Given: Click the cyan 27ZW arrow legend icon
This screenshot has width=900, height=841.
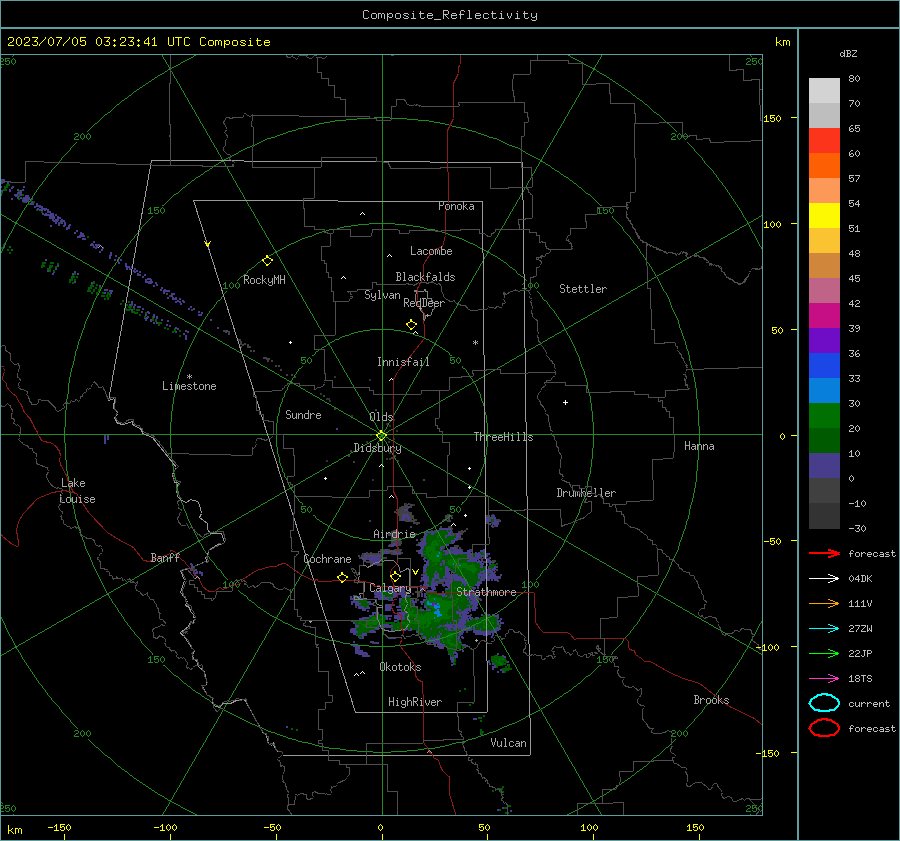Looking at the screenshot, I should click(824, 629).
